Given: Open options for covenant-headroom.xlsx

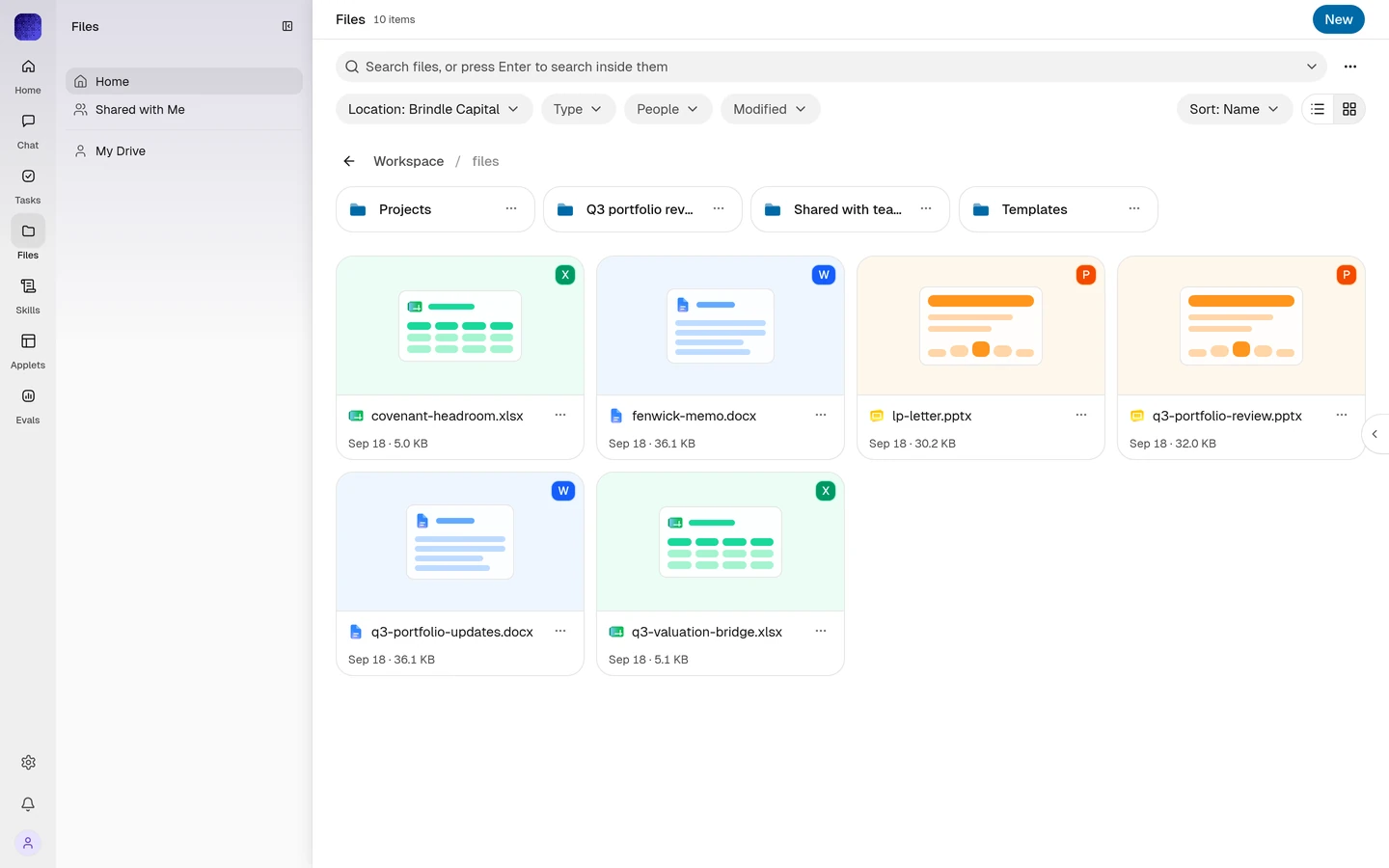Looking at the screenshot, I should click(560, 416).
